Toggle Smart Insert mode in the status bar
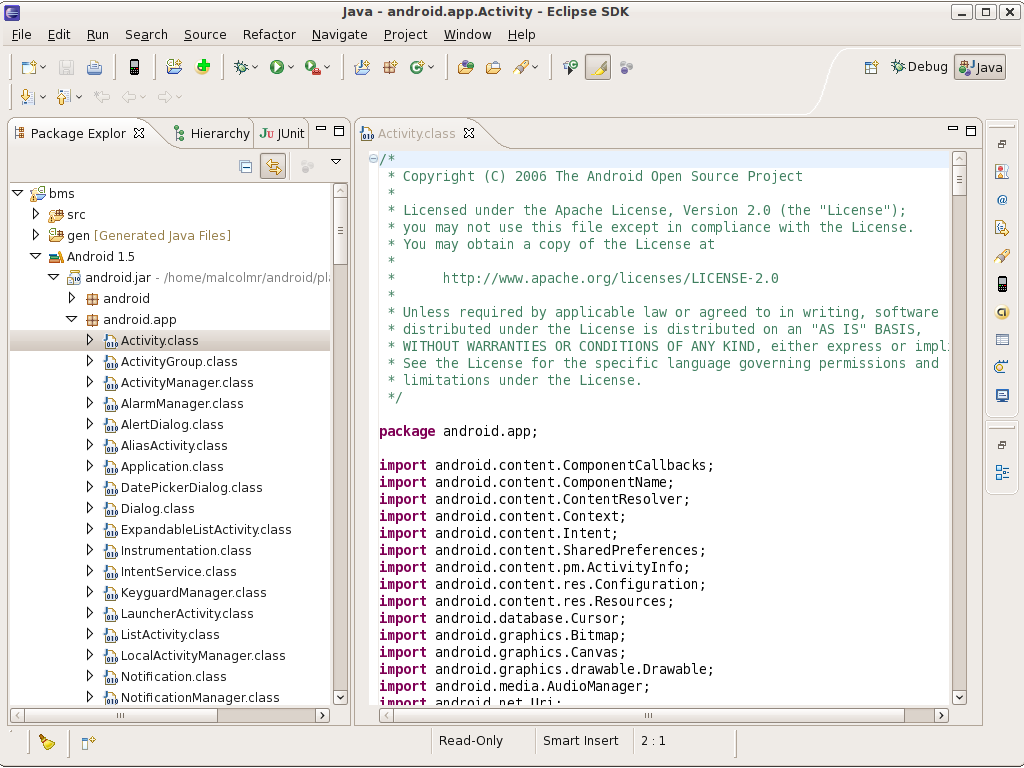Screen dimensions: 1024x768 [583, 740]
